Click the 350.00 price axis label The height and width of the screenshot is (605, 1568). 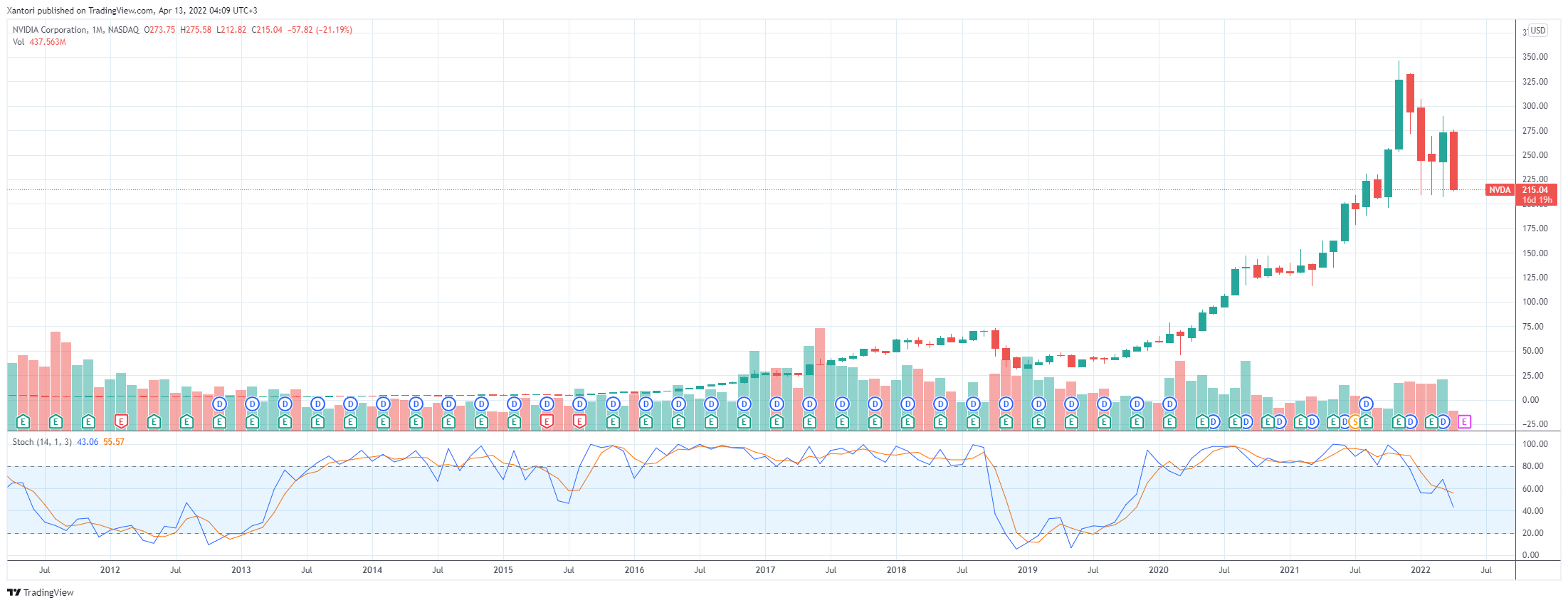pyautogui.click(x=1535, y=57)
